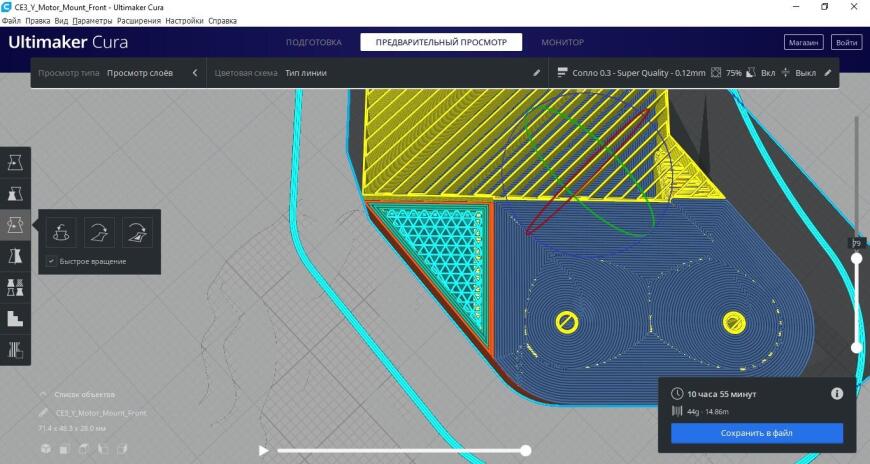Click the Войти sign-in button
Screen dimensions: 870x464
846,42
